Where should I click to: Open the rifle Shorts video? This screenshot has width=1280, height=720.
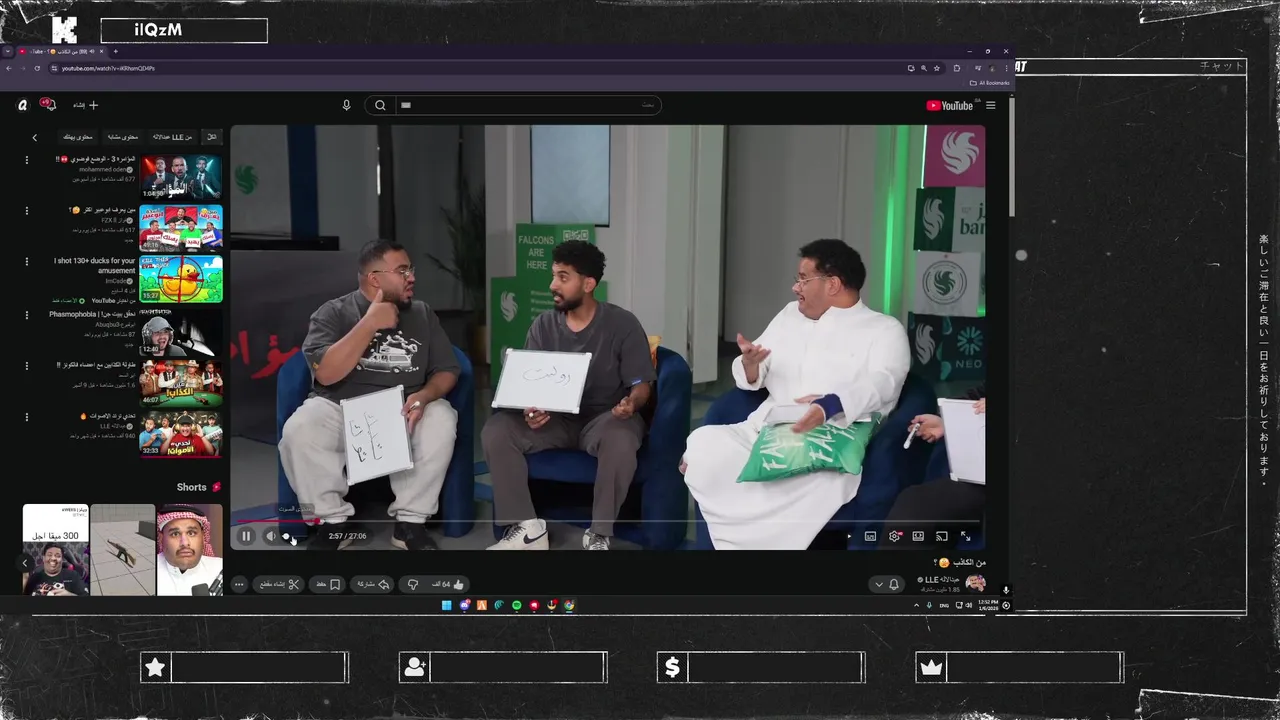123,549
